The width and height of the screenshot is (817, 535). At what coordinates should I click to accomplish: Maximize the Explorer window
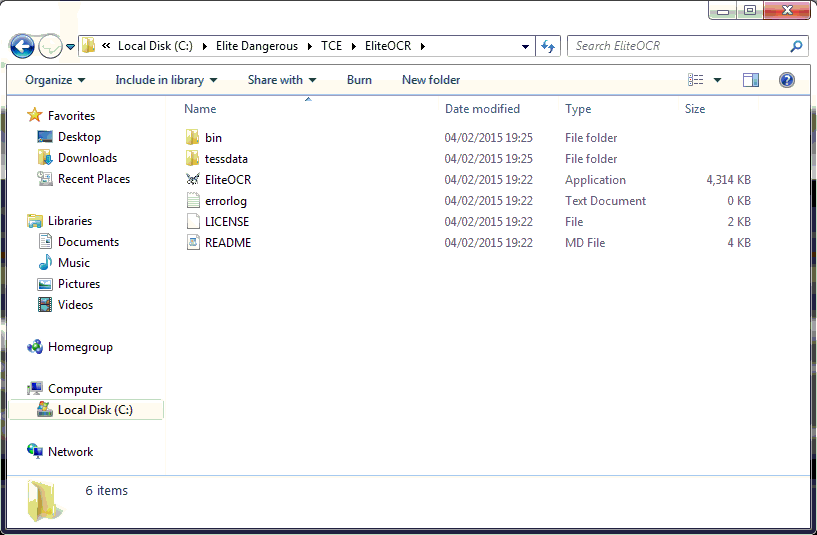pos(750,10)
